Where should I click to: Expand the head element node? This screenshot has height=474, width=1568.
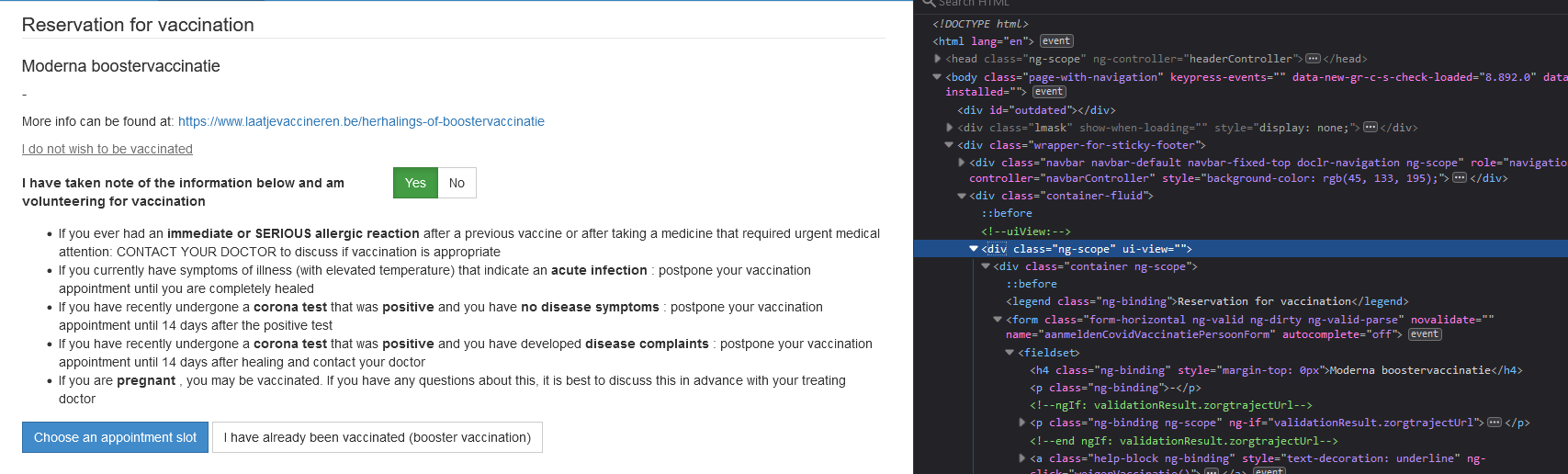[938, 59]
